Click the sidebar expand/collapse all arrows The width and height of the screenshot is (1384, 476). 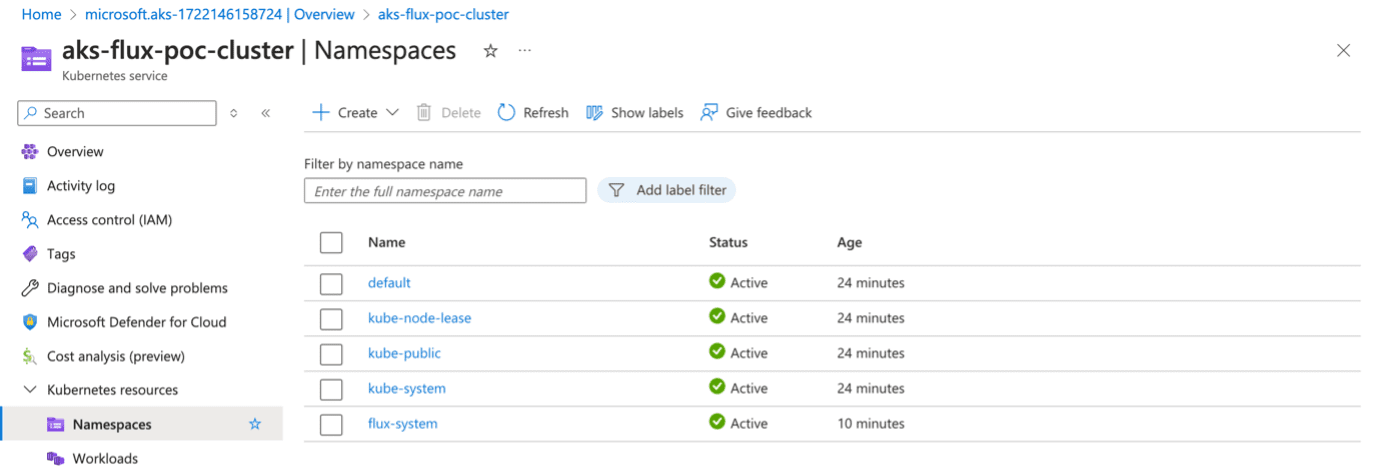233,113
